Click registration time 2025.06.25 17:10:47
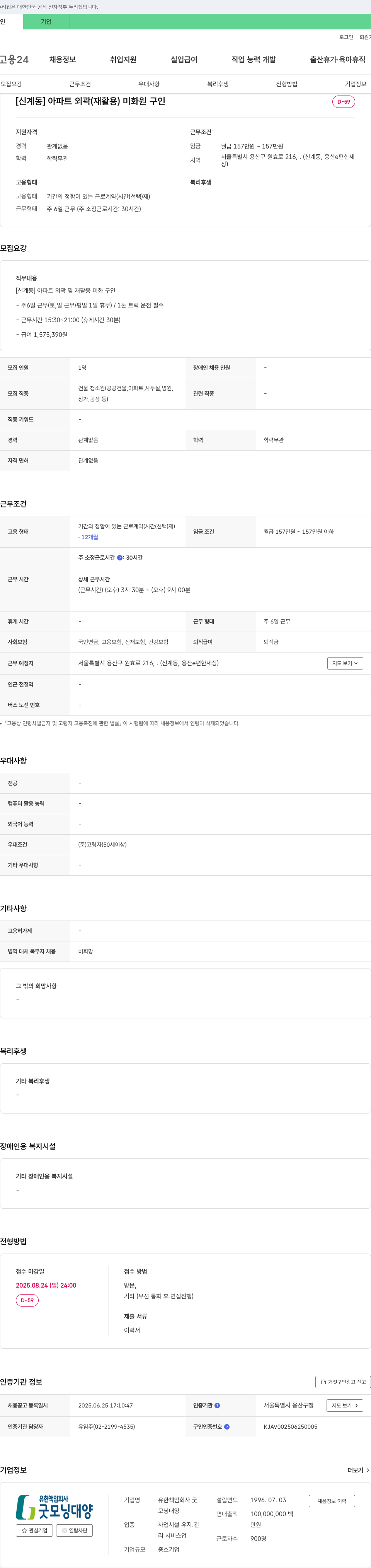Viewport: 371px width, 1568px height. [105, 1406]
